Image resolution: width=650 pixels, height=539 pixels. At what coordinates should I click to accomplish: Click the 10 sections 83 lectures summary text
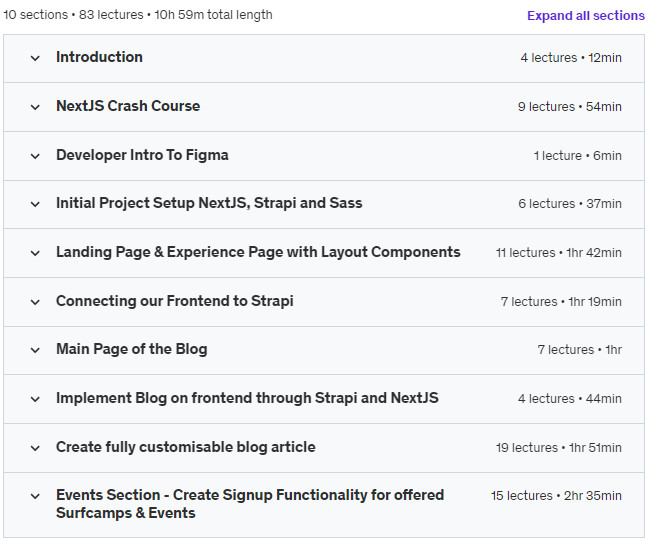coord(138,15)
